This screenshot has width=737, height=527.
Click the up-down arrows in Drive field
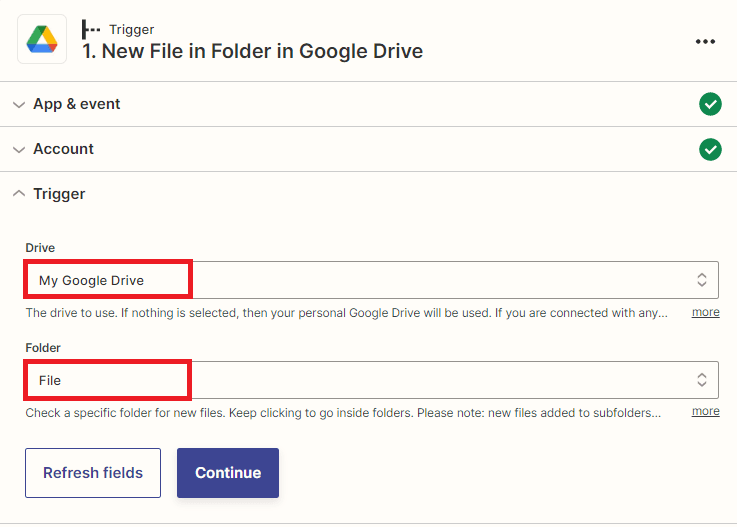pyautogui.click(x=702, y=280)
